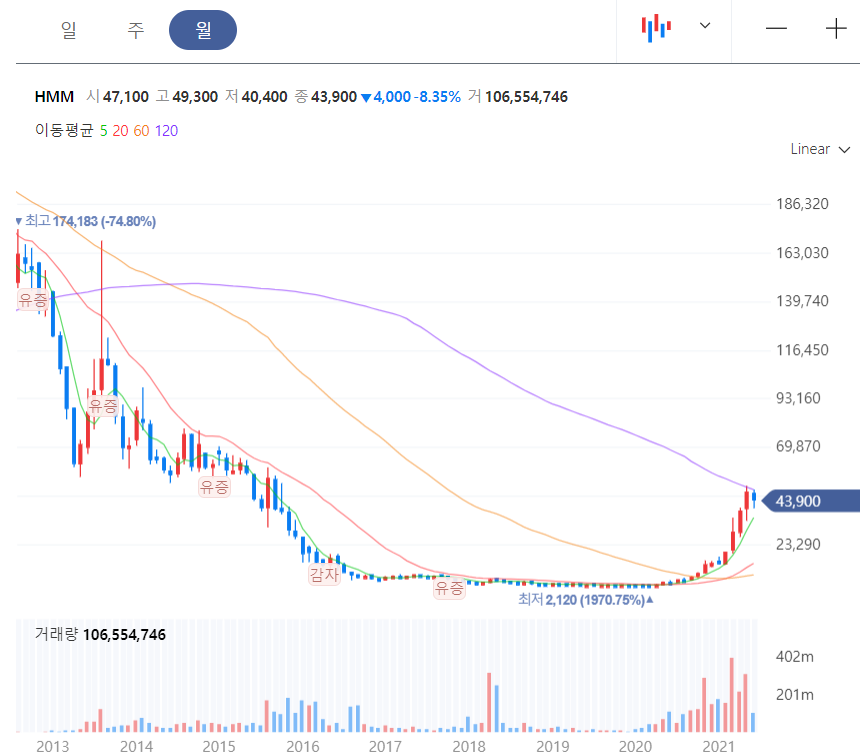Image resolution: width=860 pixels, height=755 pixels.
Task: Click the 2013 year label on axis
Action: click(53, 746)
